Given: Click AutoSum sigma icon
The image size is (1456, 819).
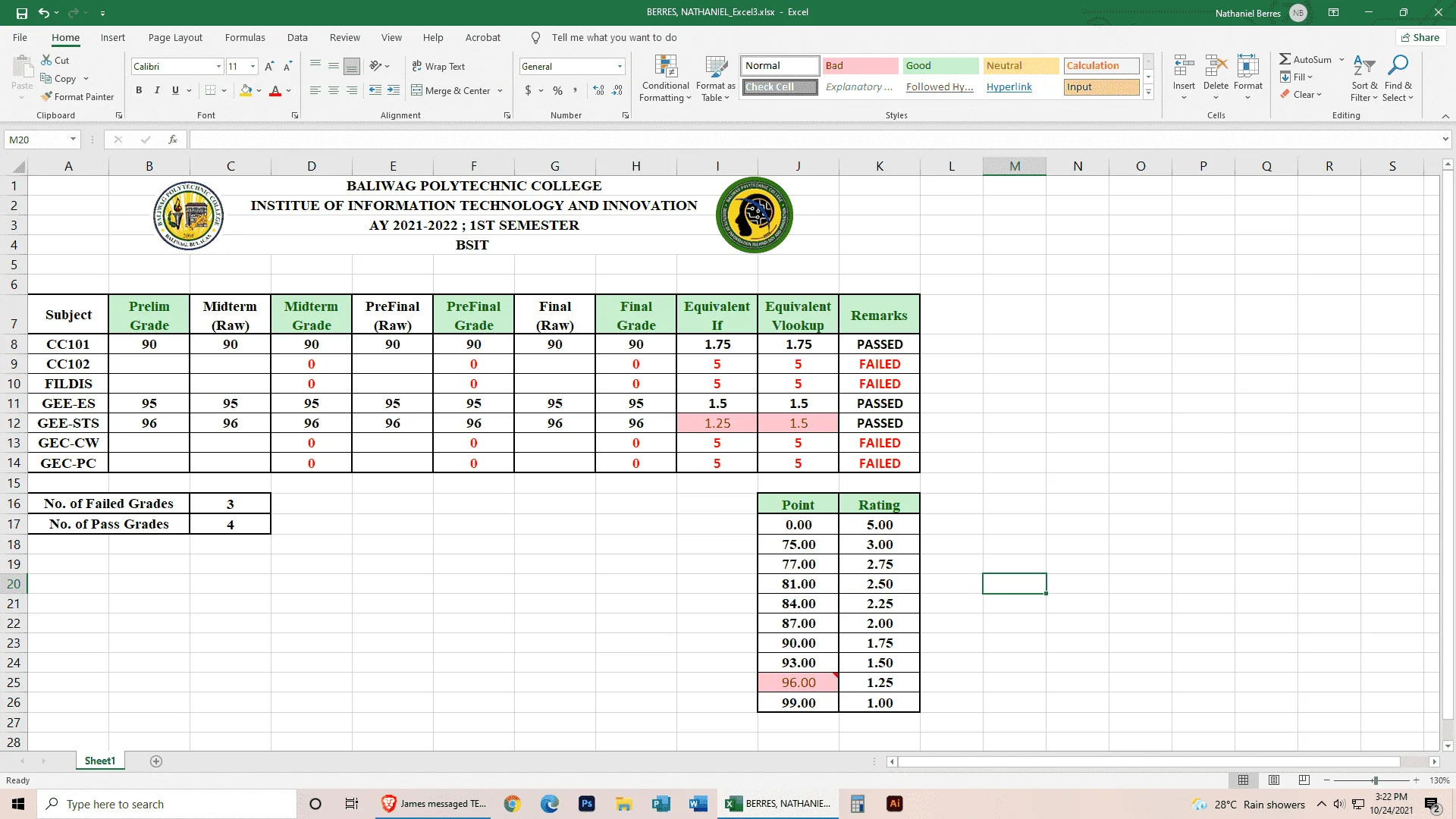Looking at the screenshot, I should [x=1285, y=59].
